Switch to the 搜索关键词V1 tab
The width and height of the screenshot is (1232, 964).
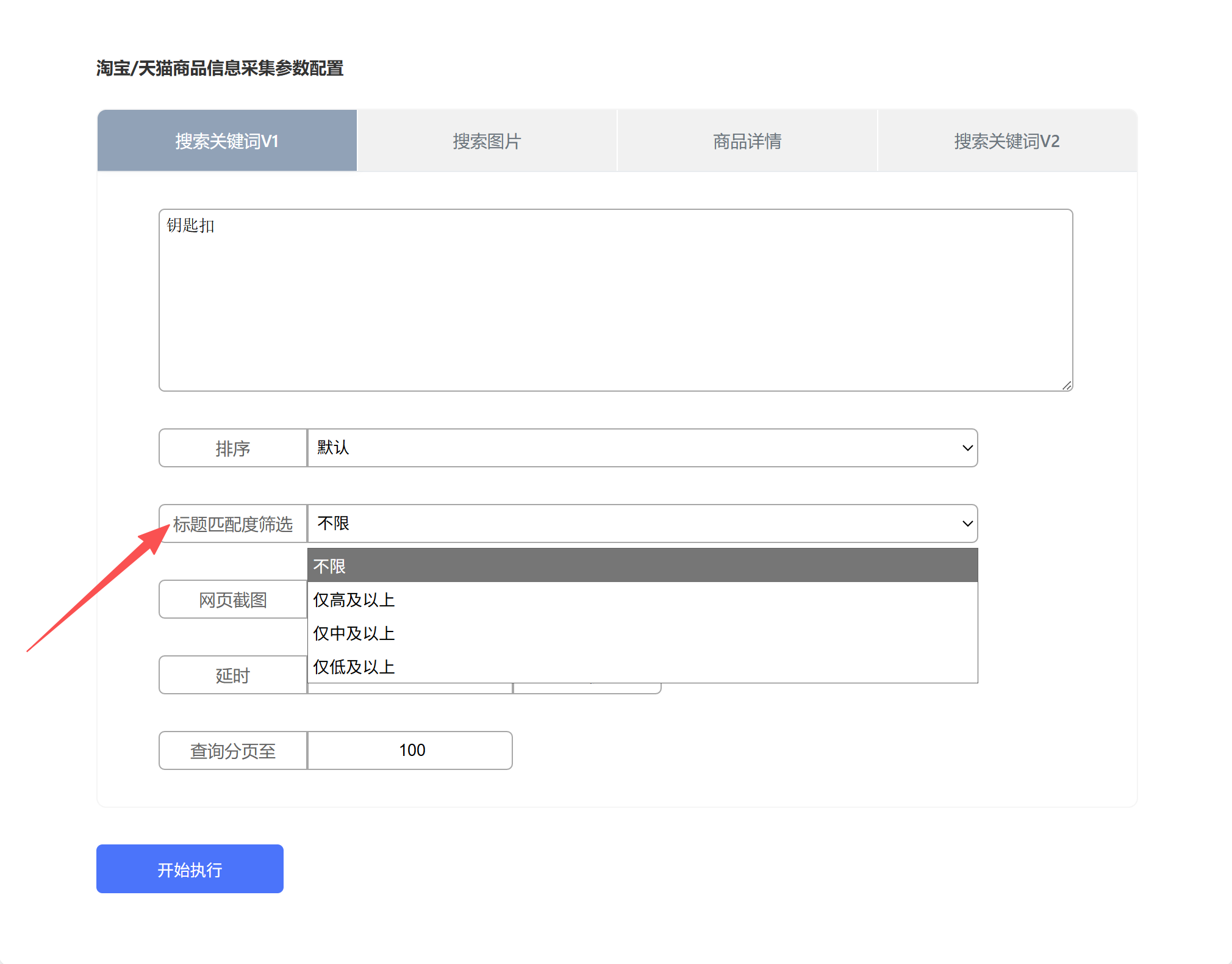click(x=227, y=141)
